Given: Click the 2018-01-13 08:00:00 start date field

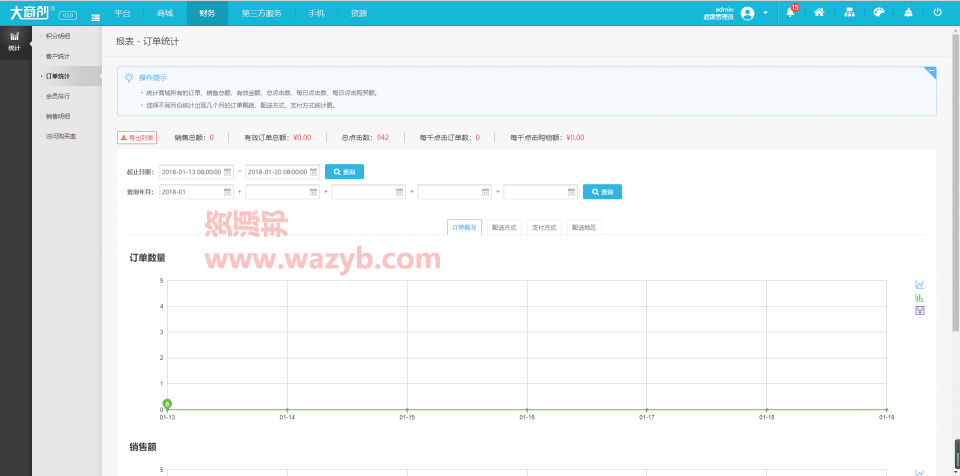Looking at the screenshot, I should (196, 172).
